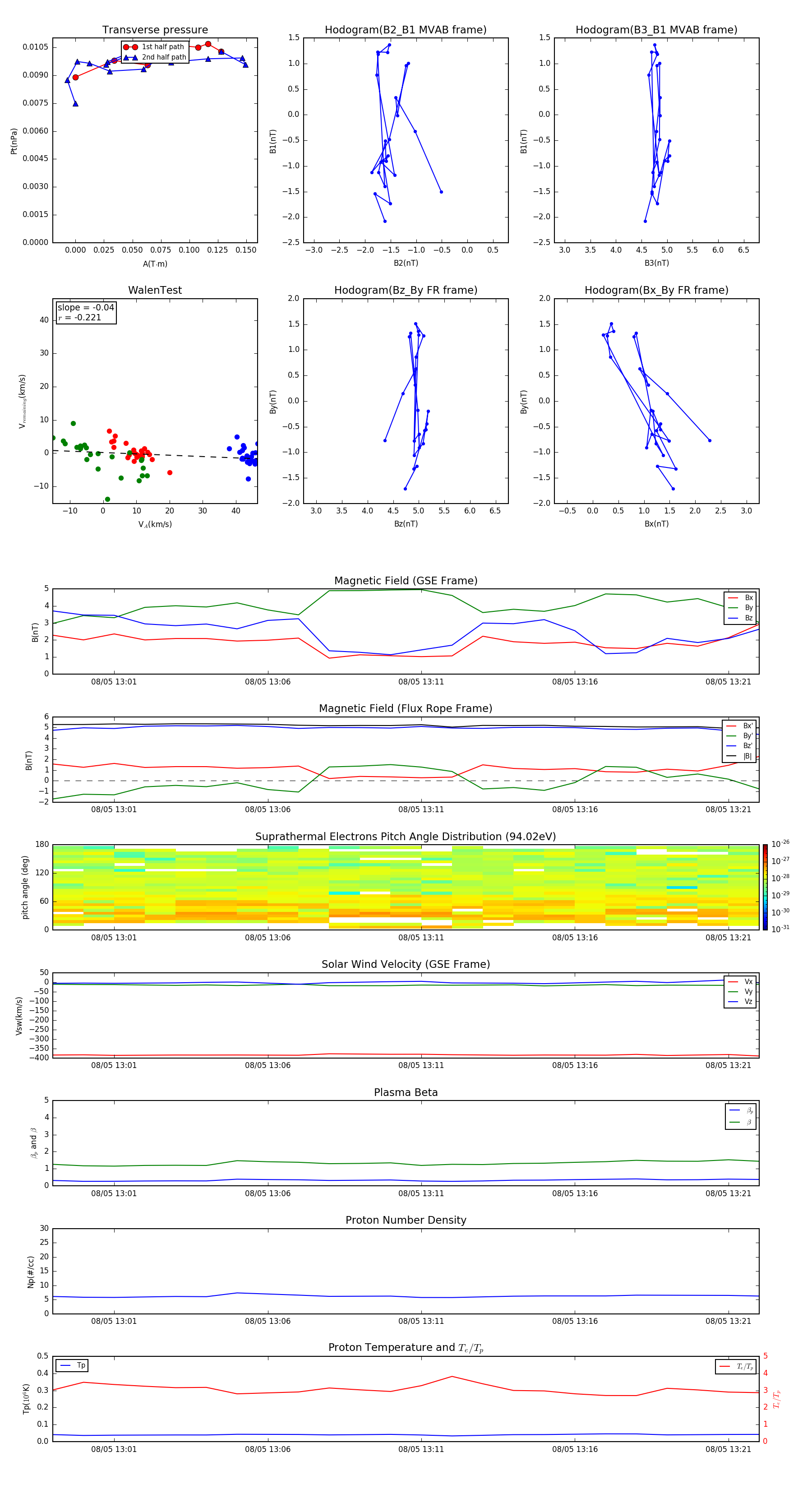Click the green β legend entry in Plasma Beta

click(x=741, y=1123)
